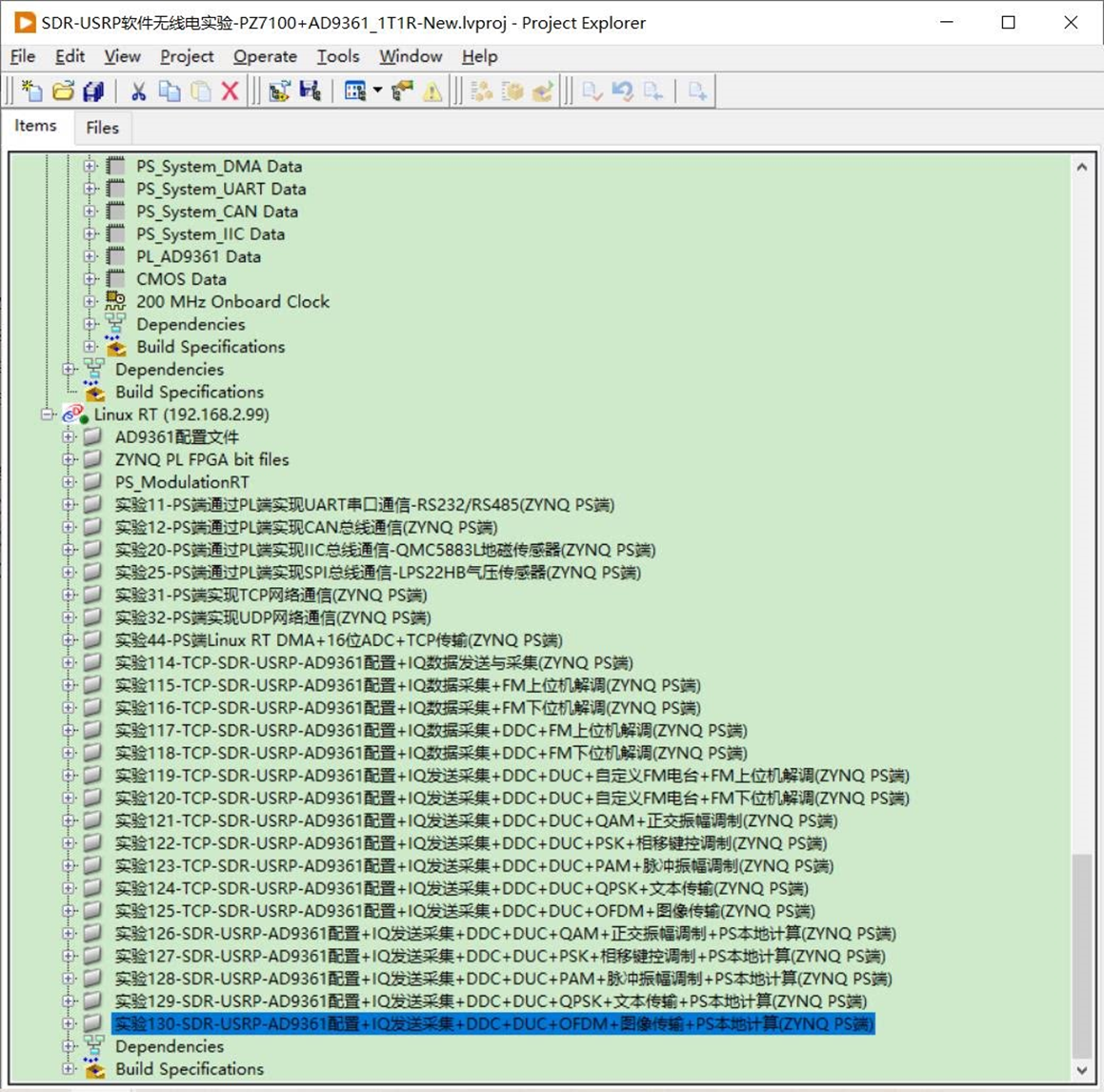
Task: Click the Paste clipboard icon
Action: (x=200, y=91)
